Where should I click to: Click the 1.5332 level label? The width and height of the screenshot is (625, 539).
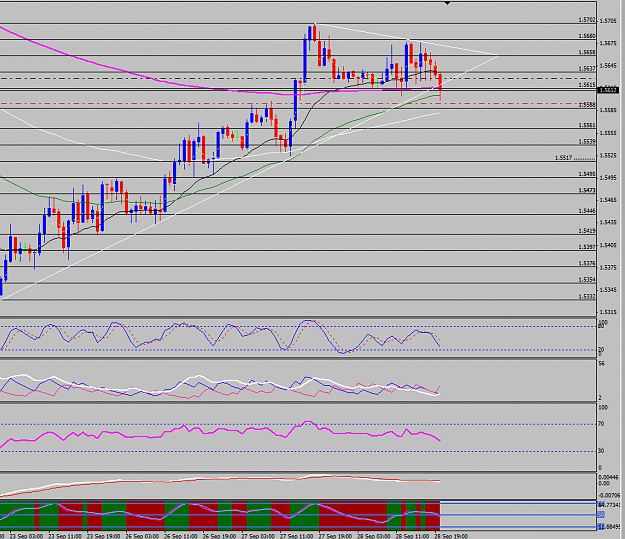point(587,297)
